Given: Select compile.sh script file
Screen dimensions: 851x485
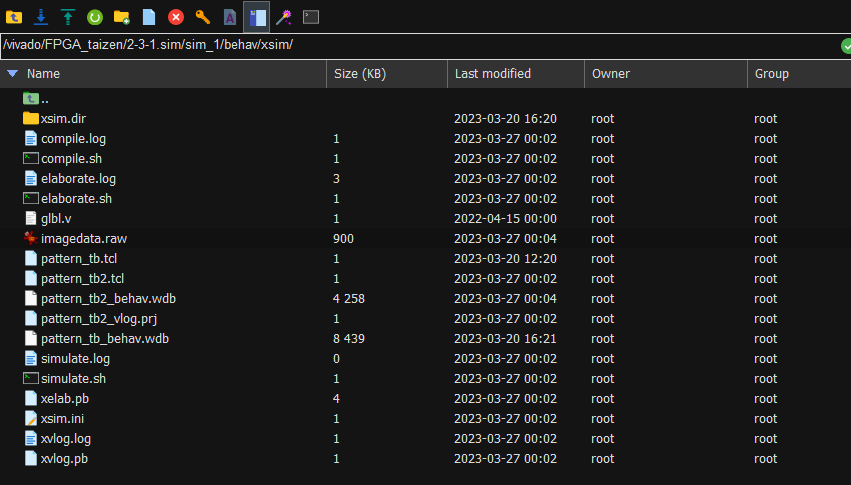Looking at the screenshot, I should click(x=426, y=158).
